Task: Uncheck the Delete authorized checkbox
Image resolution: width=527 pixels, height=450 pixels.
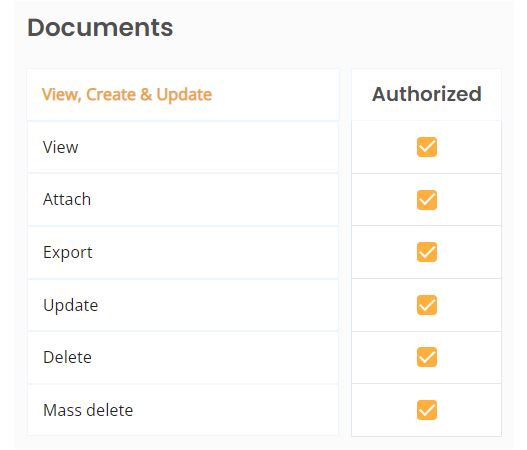Action: tap(427, 357)
